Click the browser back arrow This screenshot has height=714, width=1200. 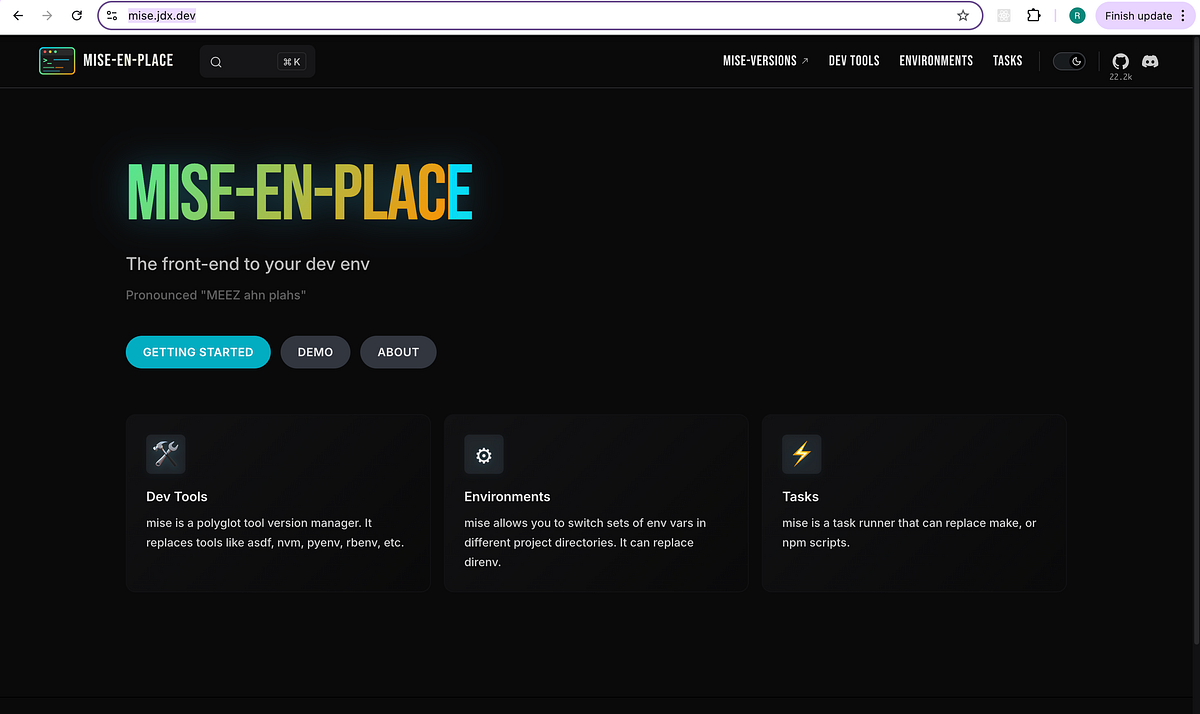coord(17,16)
